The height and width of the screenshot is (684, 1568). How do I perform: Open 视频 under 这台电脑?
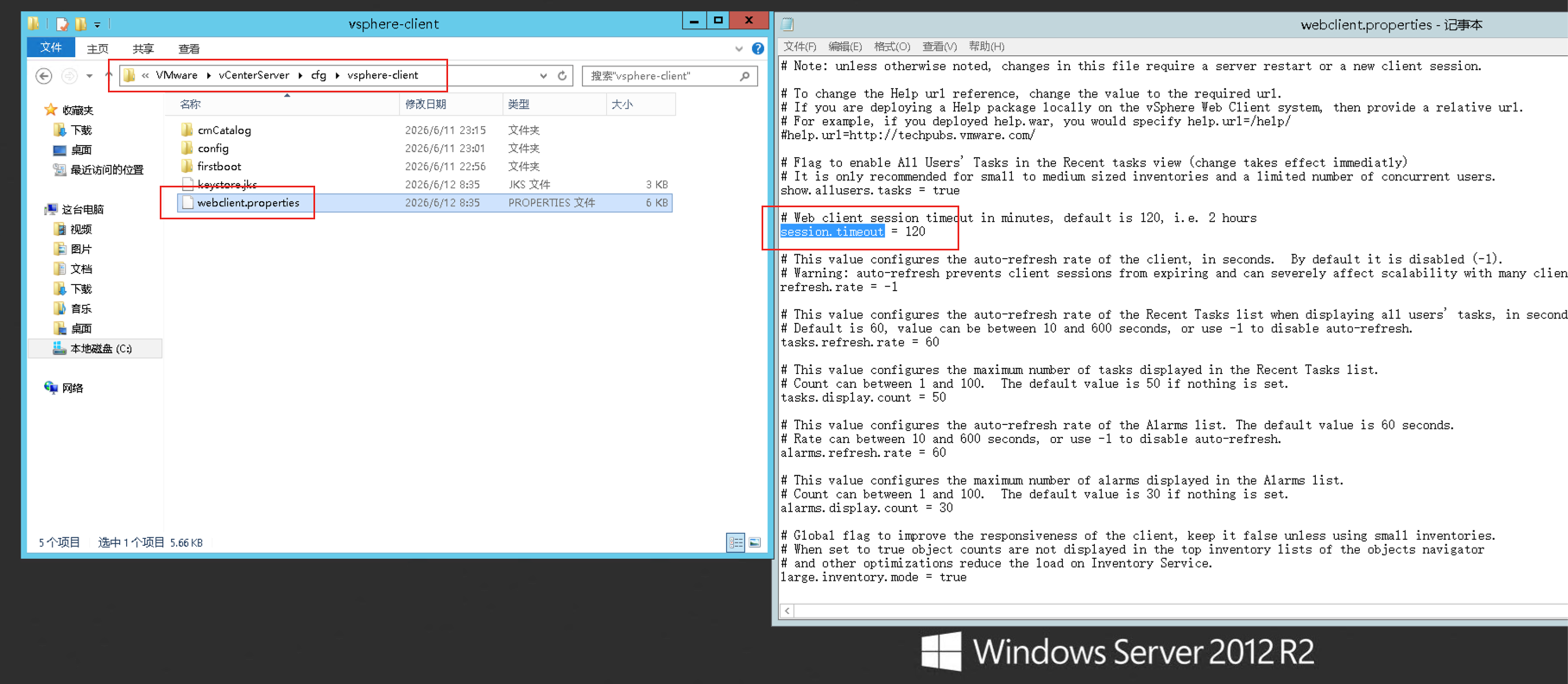81,229
